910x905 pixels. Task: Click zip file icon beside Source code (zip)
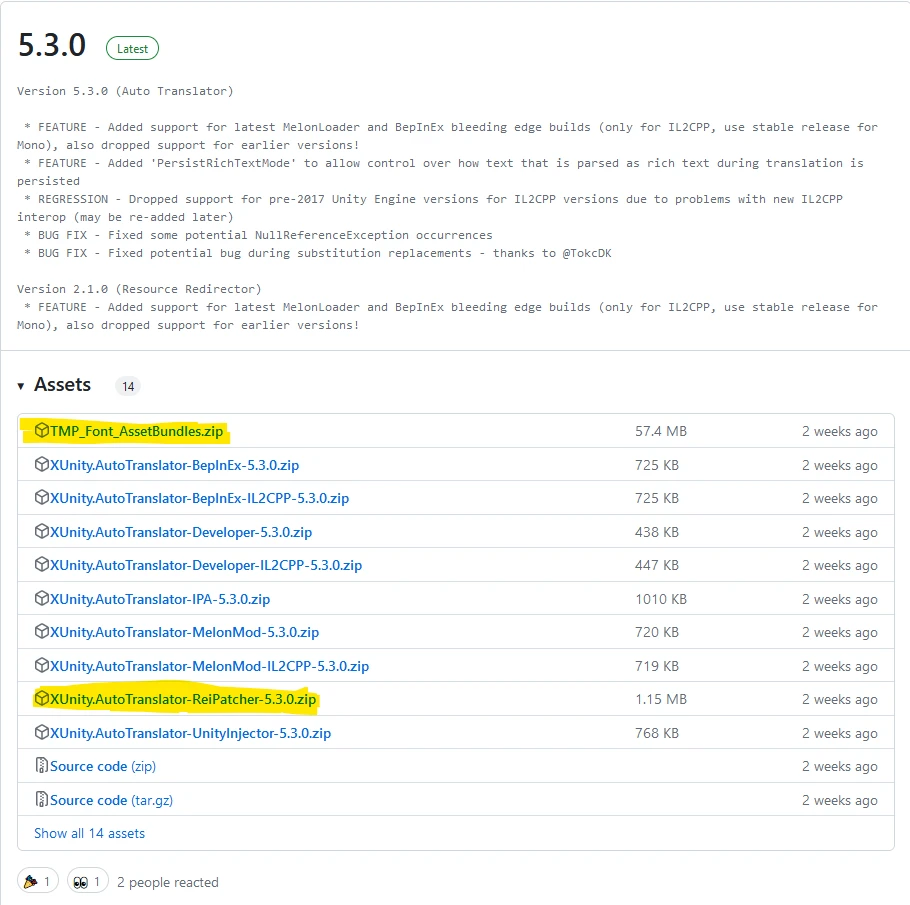click(x=42, y=766)
